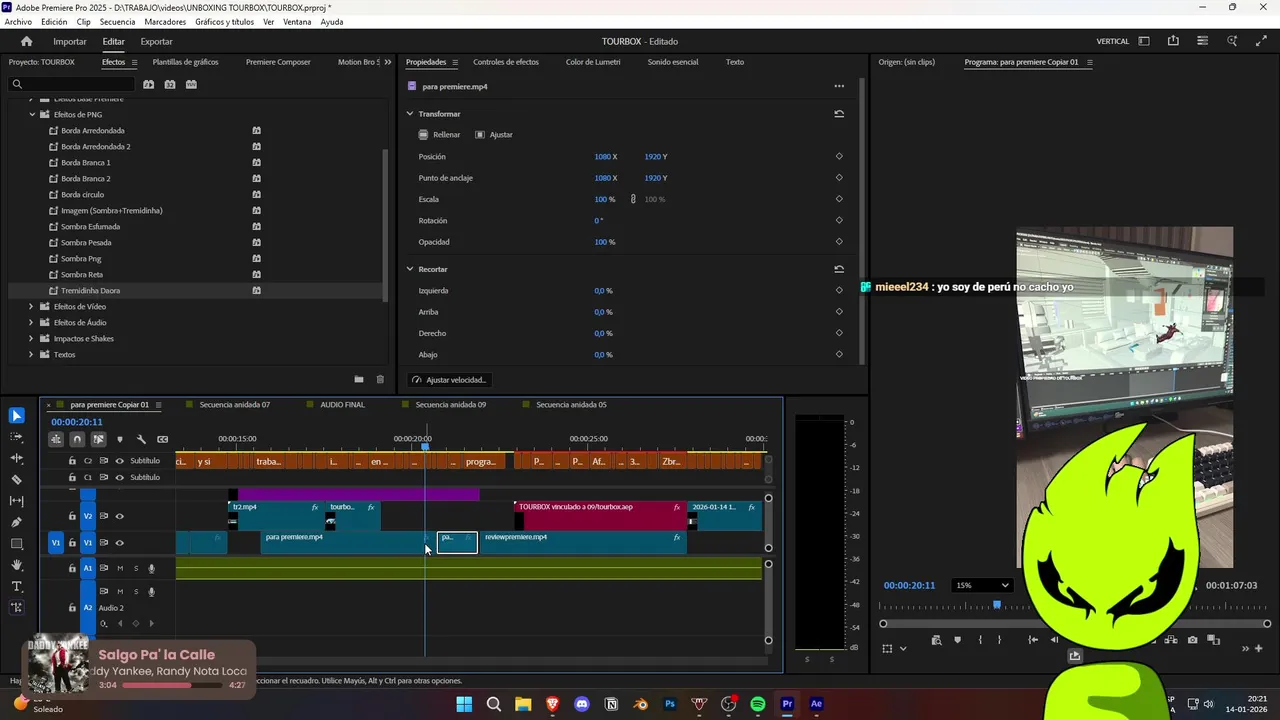The image size is (1280, 720).
Task: Open Spotify from taskbar
Action: (758, 704)
